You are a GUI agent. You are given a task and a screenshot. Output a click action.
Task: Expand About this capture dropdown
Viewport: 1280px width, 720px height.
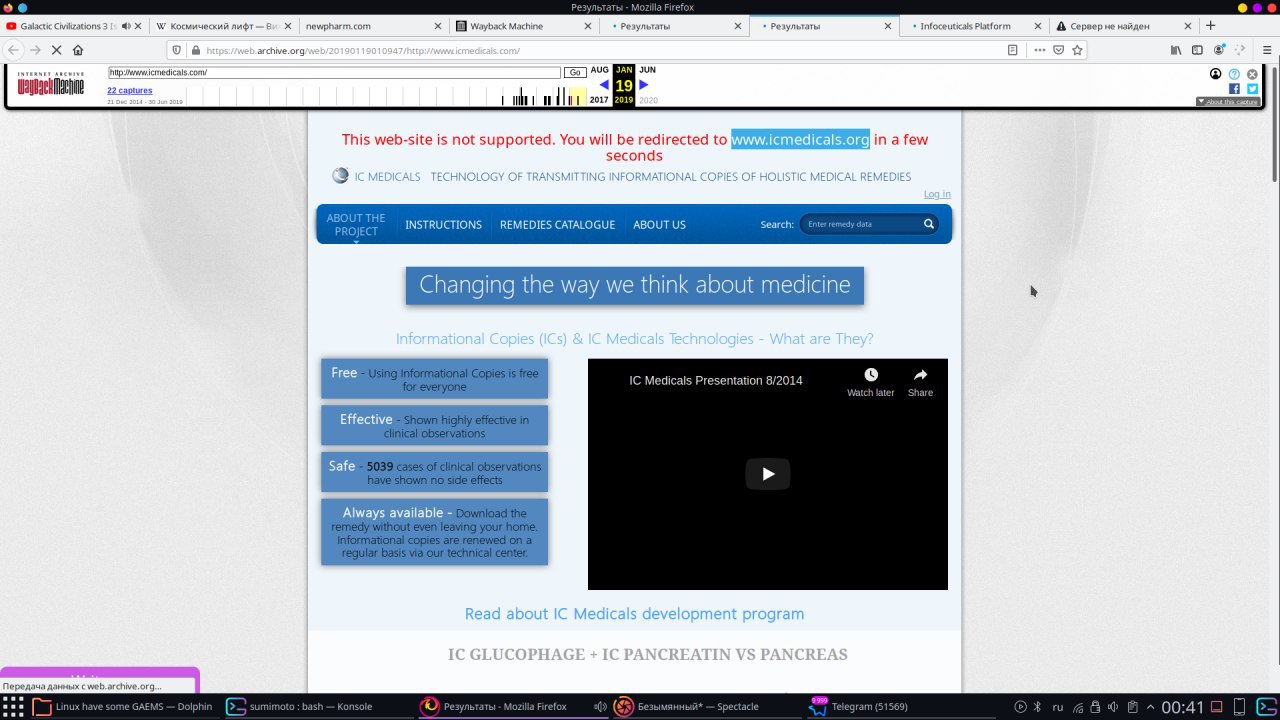(1227, 102)
